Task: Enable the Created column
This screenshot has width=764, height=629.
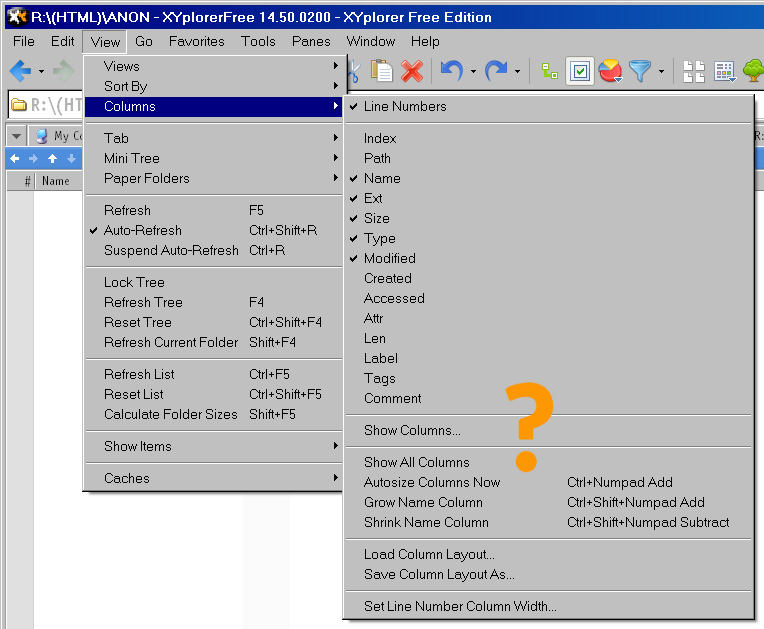Action: tap(548, 278)
